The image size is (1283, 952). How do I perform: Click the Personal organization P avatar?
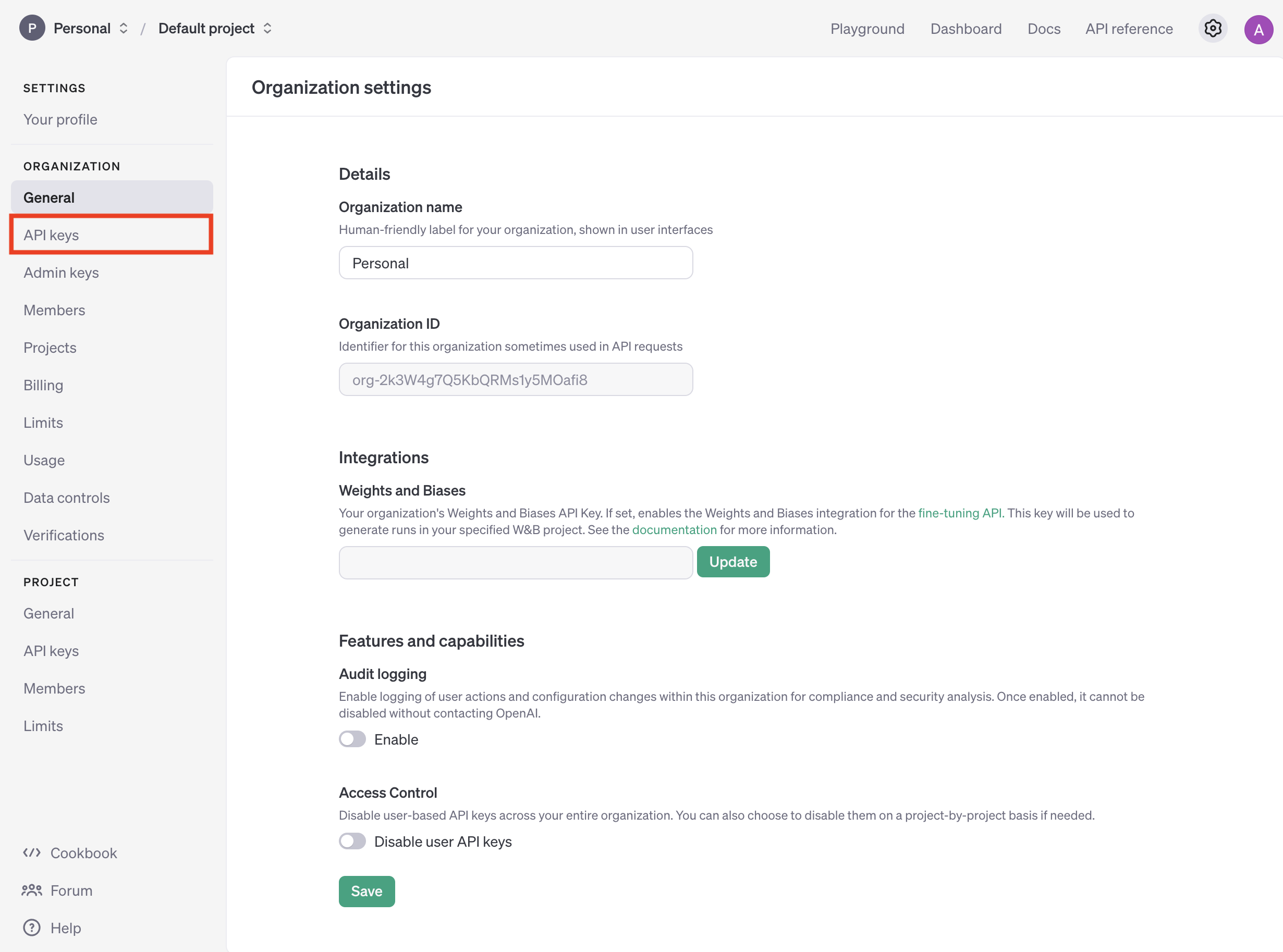pyautogui.click(x=32, y=28)
